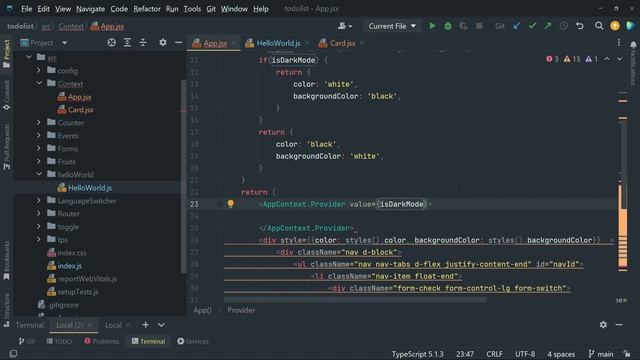Click the rollback undo arrow icon
Viewport: 640px width, 360px height.
[580, 26]
